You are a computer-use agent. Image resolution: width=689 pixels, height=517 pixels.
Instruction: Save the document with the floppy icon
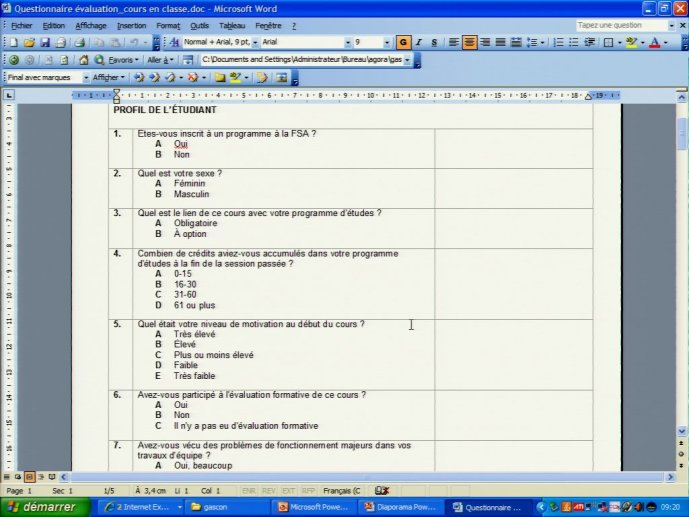45,43
